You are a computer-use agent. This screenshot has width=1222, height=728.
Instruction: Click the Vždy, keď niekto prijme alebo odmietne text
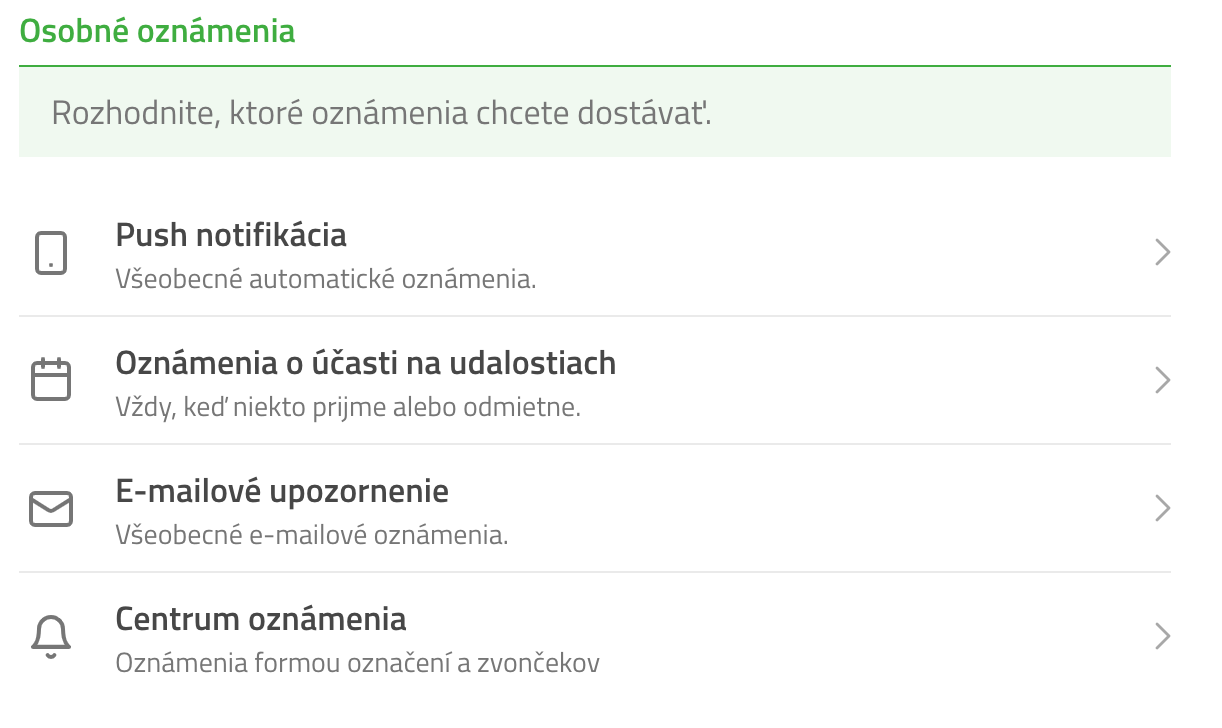[x=348, y=408]
